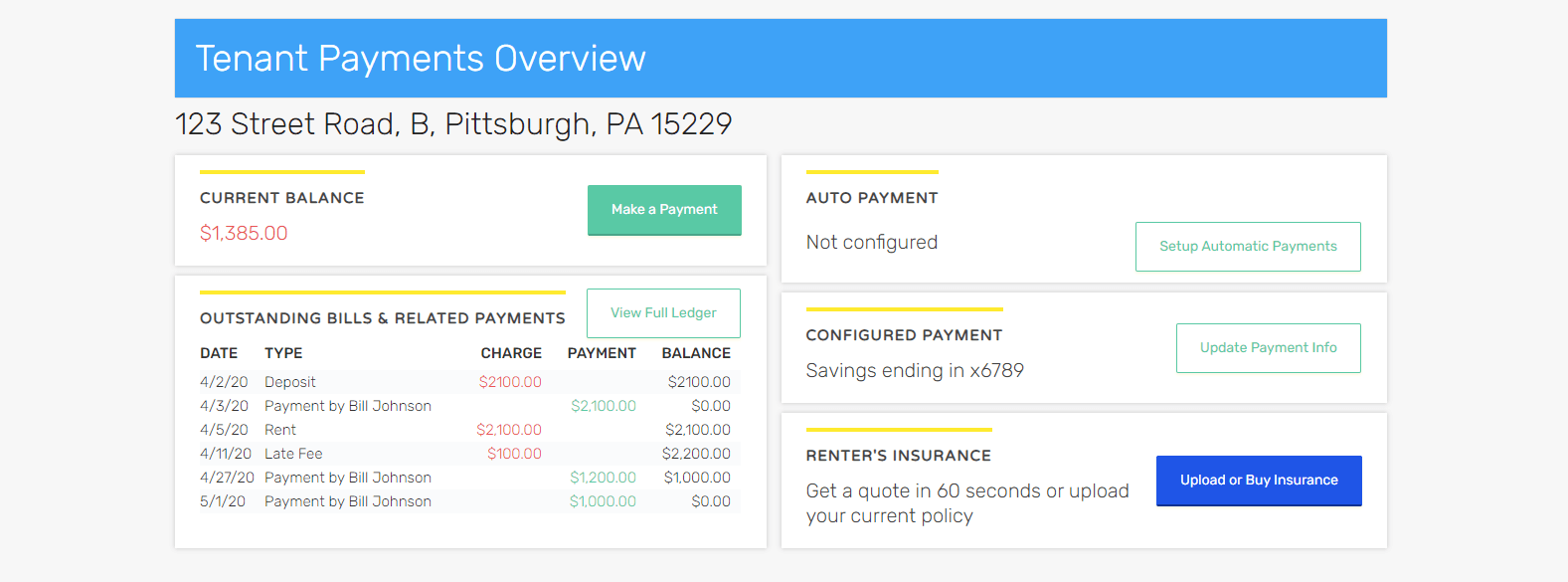1568x582 pixels.
Task: Click the property address 123 Street Road
Action: point(454,123)
